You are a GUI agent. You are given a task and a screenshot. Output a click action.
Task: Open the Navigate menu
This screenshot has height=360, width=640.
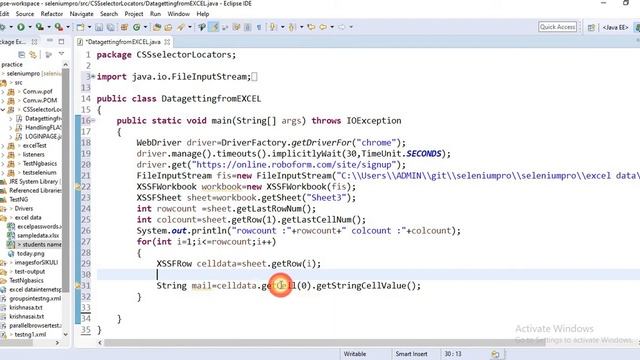(82, 14)
